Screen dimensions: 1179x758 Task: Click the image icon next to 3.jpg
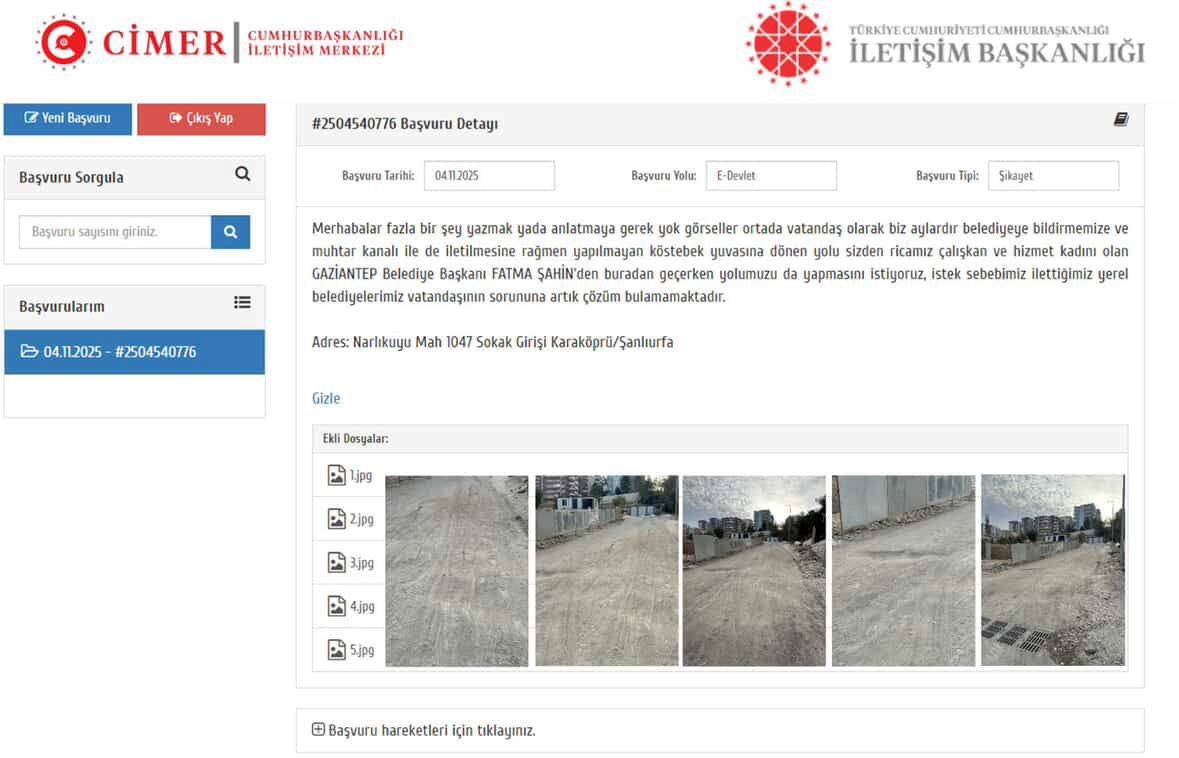tap(336, 562)
